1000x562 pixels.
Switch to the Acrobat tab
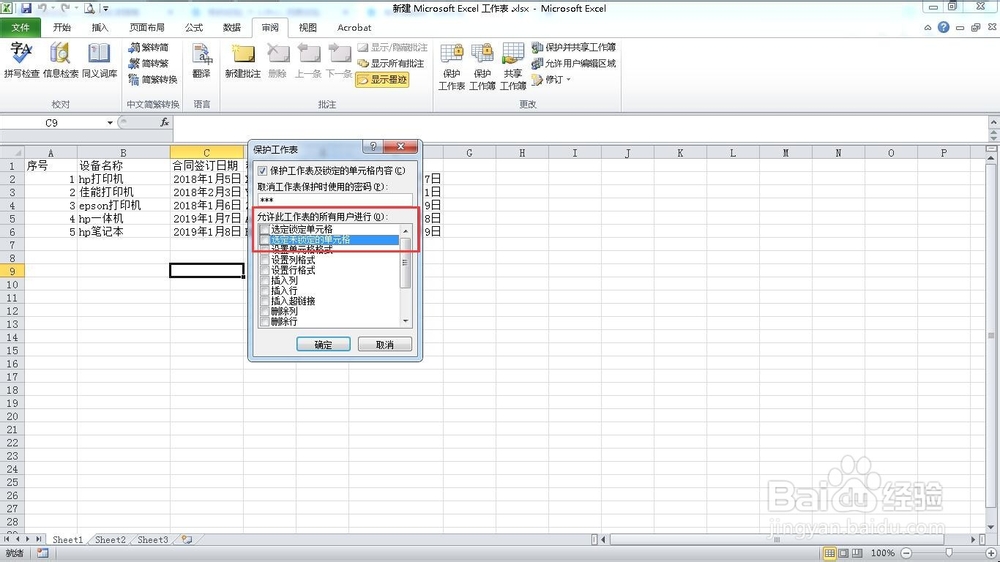(354, 27)
